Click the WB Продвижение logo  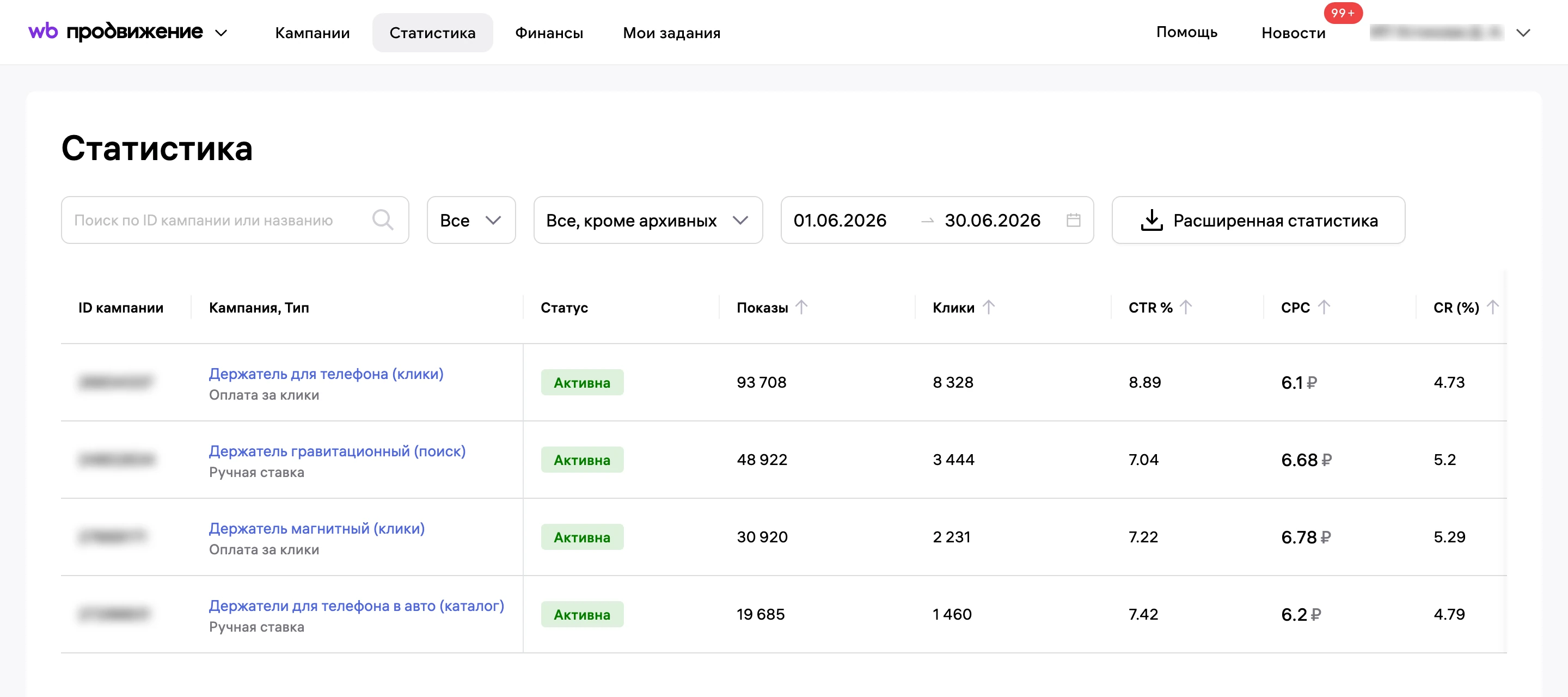click(115, 31)
